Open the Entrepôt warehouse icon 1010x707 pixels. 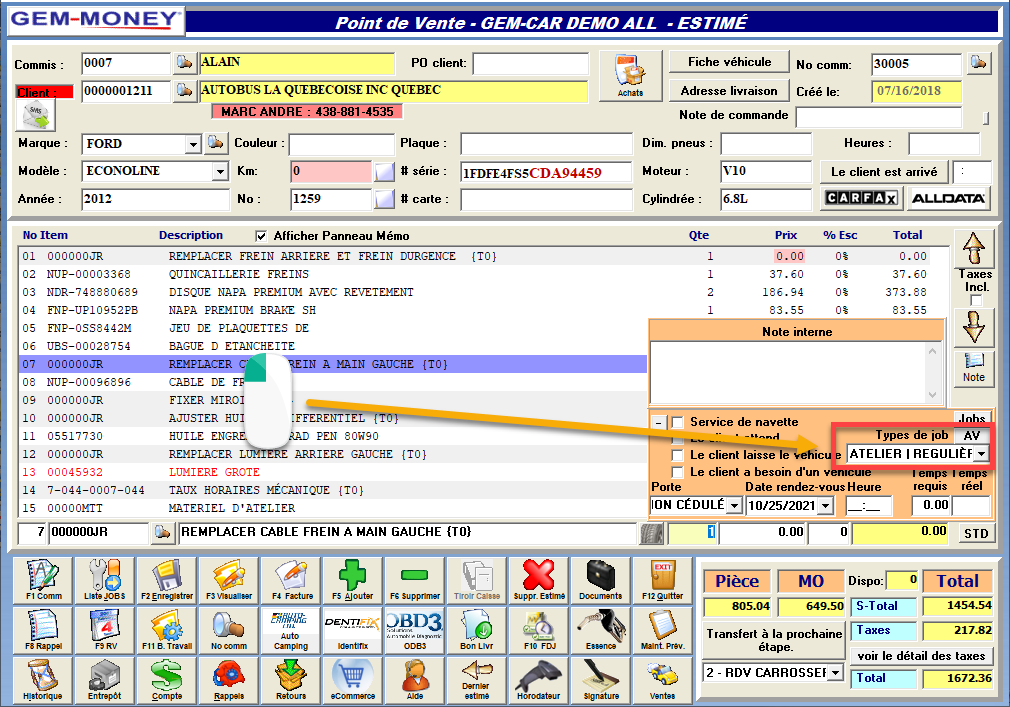click(106, 681)
